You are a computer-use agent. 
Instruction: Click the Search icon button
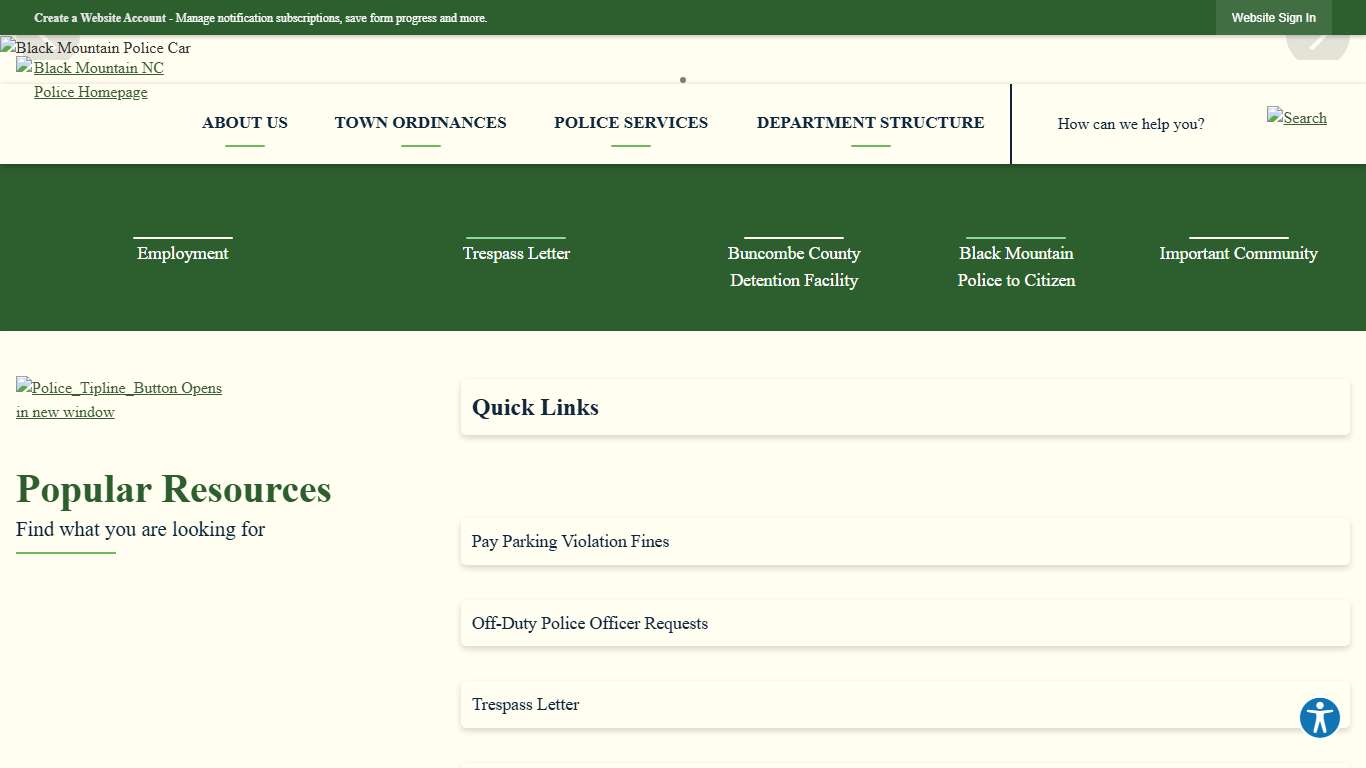1296,118
